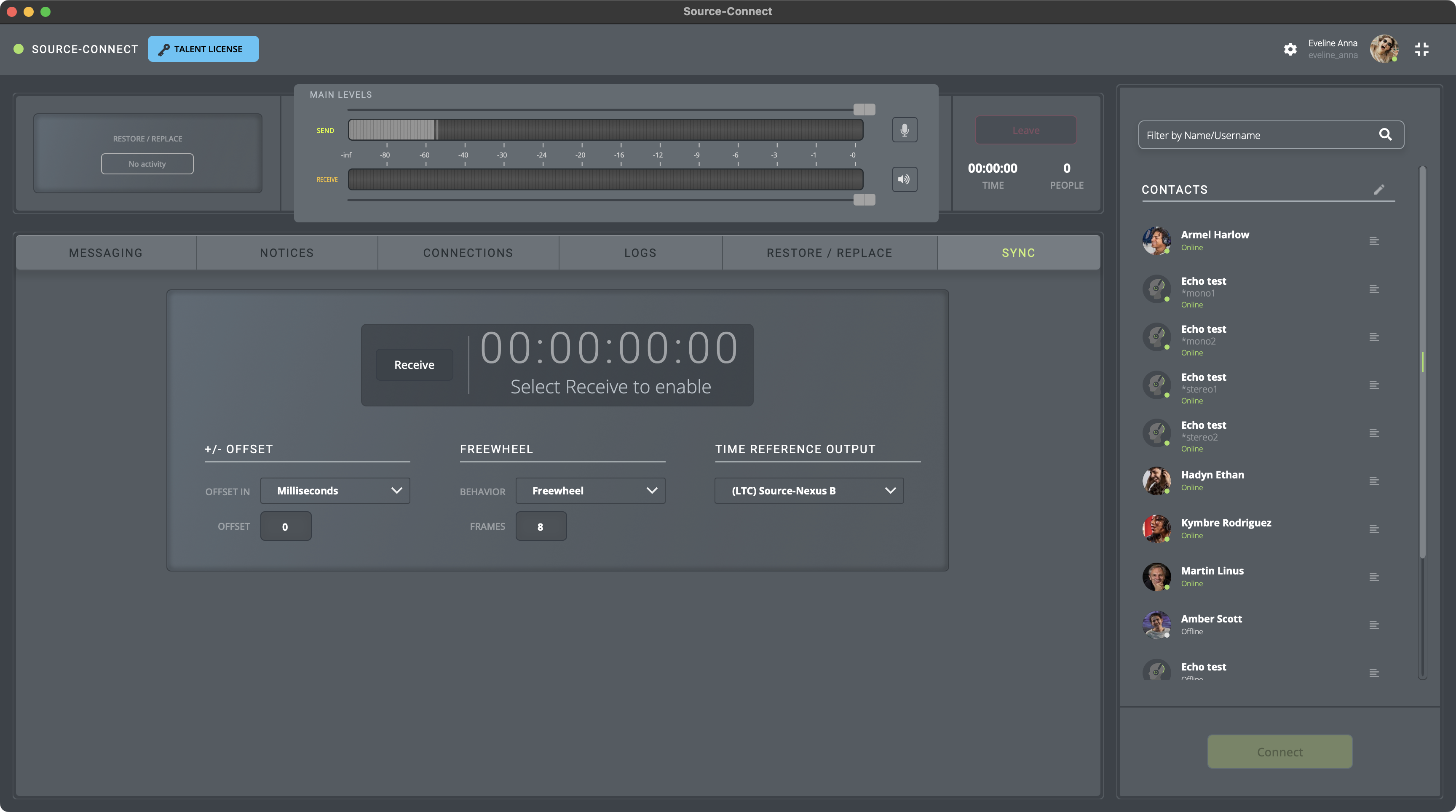
Task: Click Kymbre Rodriguez avatar
Action: click(x=1156, y=528)
